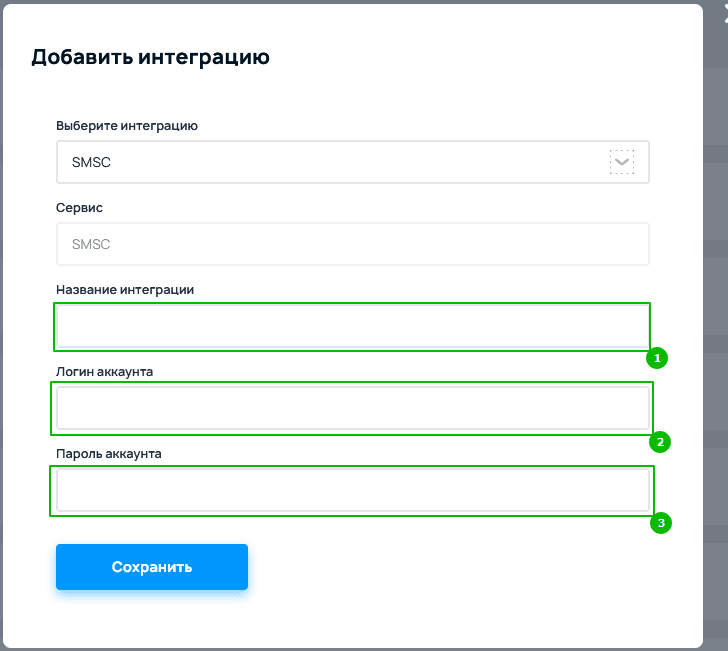Click the 'Добавить интеграцию' dialog title

[x=150, y=57]
